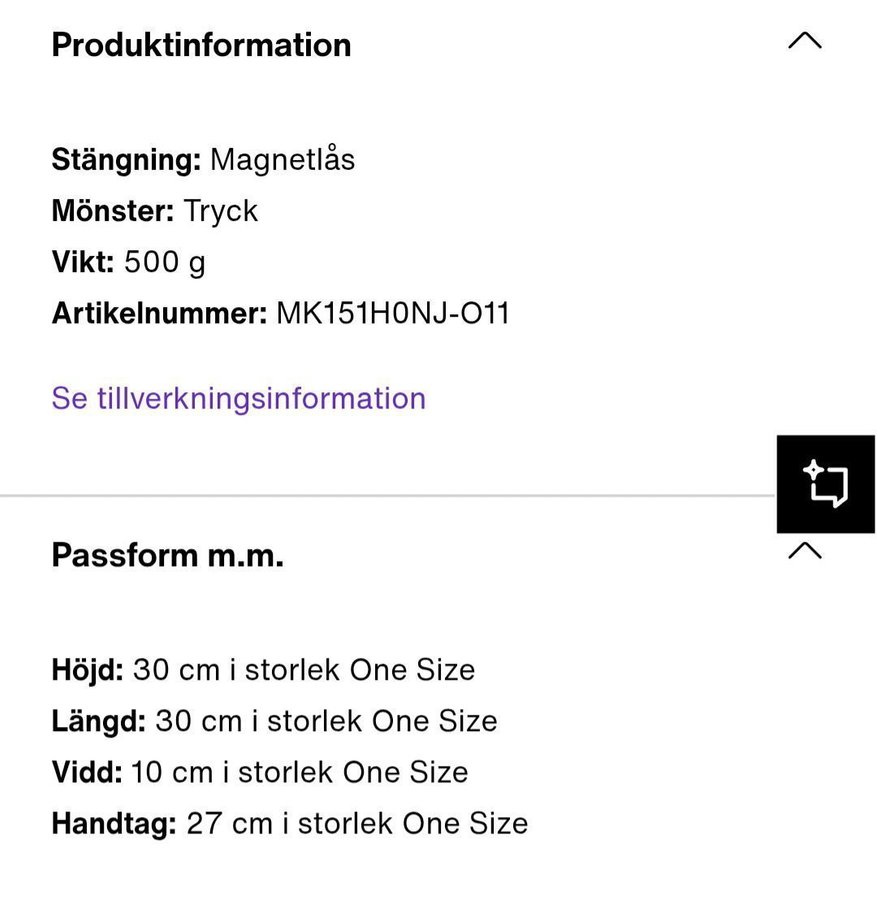Image resolution: width=877 pixels, height=900 pixels.
Task: Click the Tryck pattern value
Action: tap(221, 211)
